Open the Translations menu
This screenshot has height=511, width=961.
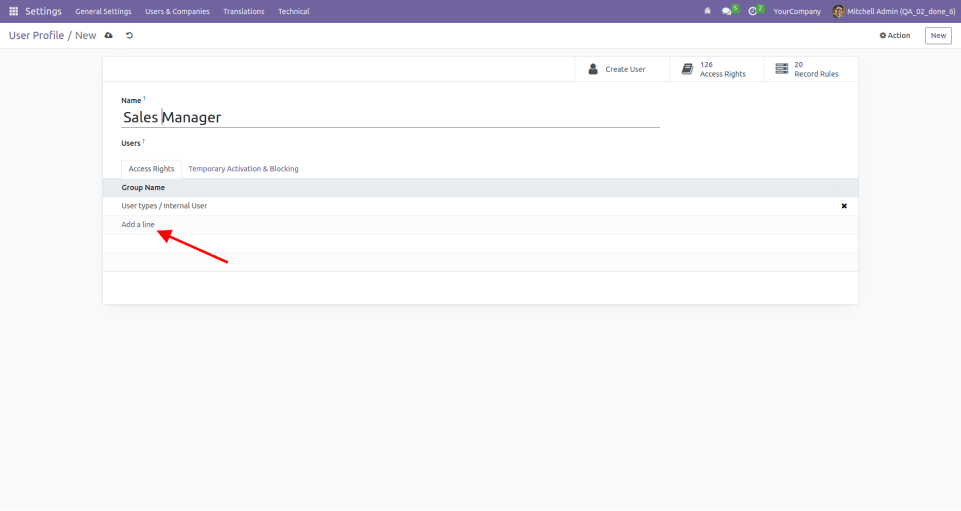pos(244,11)
